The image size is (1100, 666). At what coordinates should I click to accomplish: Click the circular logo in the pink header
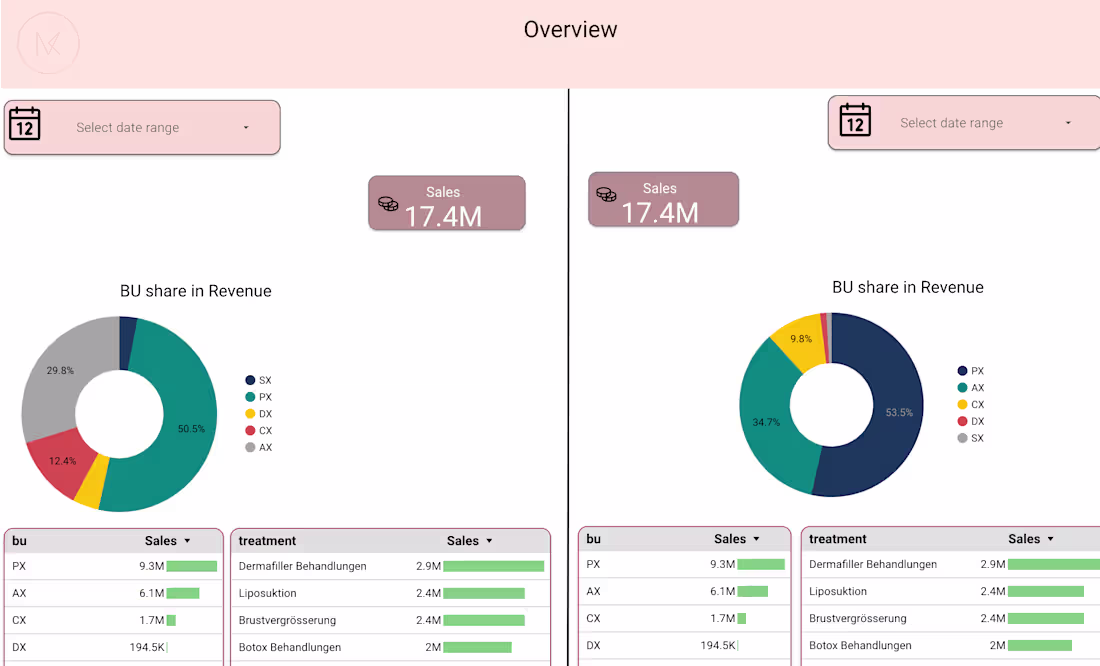[48, 43]
